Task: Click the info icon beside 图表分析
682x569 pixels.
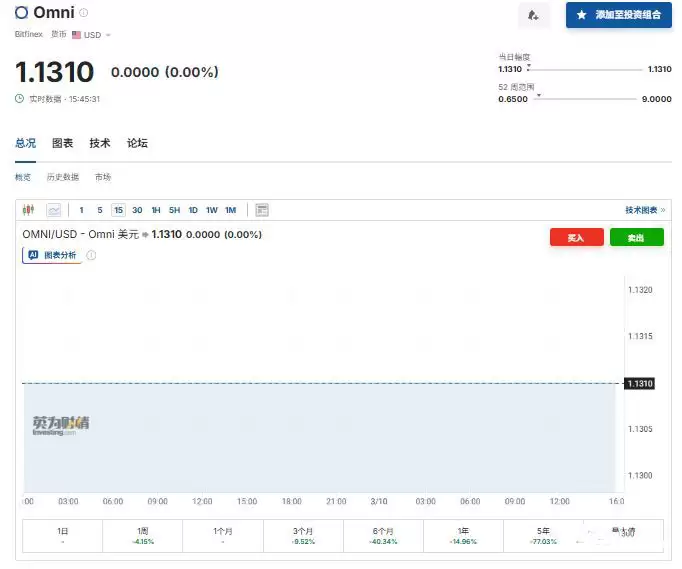Action: (x=91, y=255)
